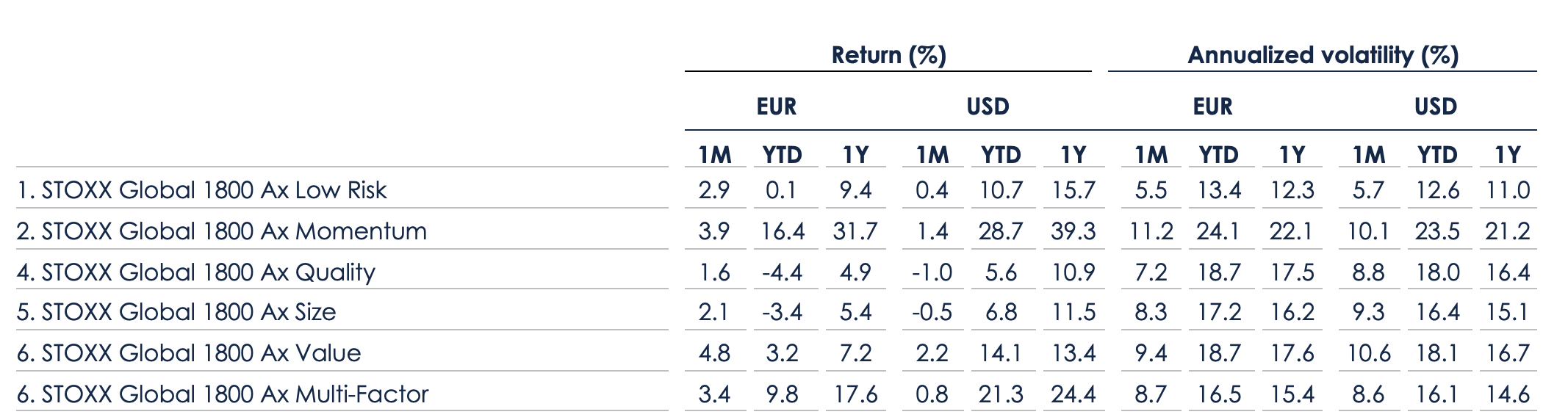This screenshot has width=1568, height=420.
Task: Select the EUR subheader under Return (%)
Action: (x=777, y=106)
